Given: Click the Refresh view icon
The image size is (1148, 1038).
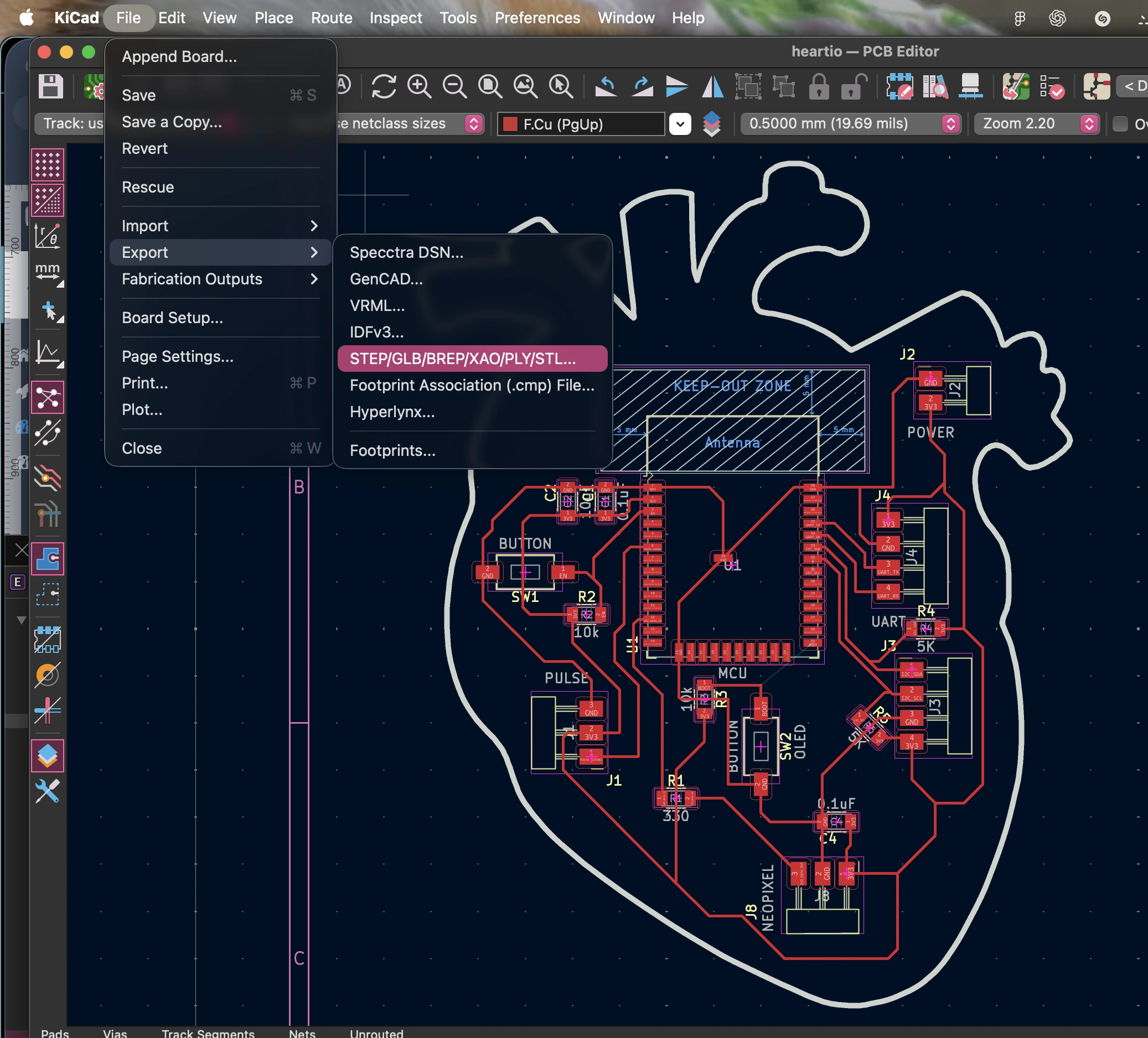Looking at the screenshot, I should click(x=384, y=86).
